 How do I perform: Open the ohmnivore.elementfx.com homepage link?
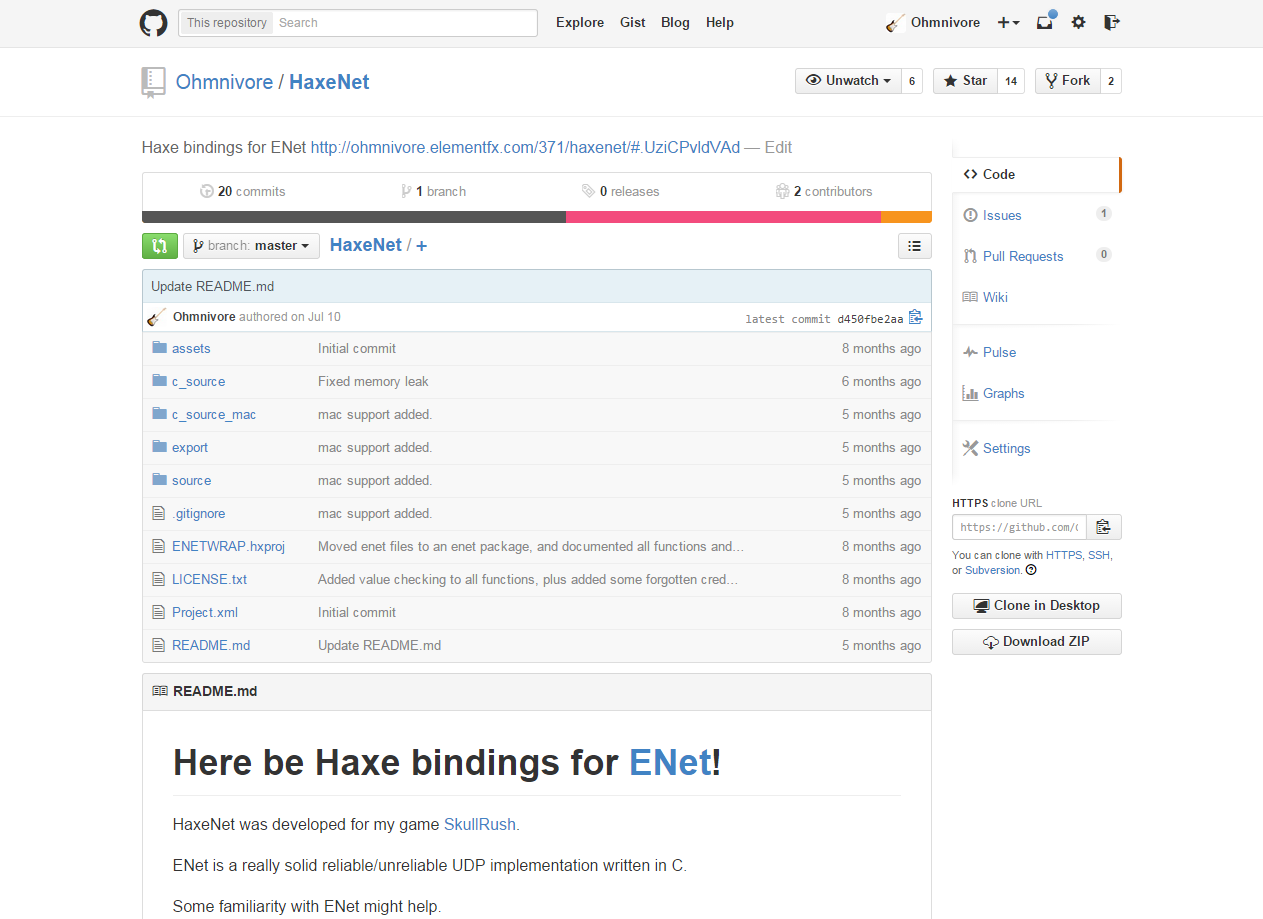[525, 147]
